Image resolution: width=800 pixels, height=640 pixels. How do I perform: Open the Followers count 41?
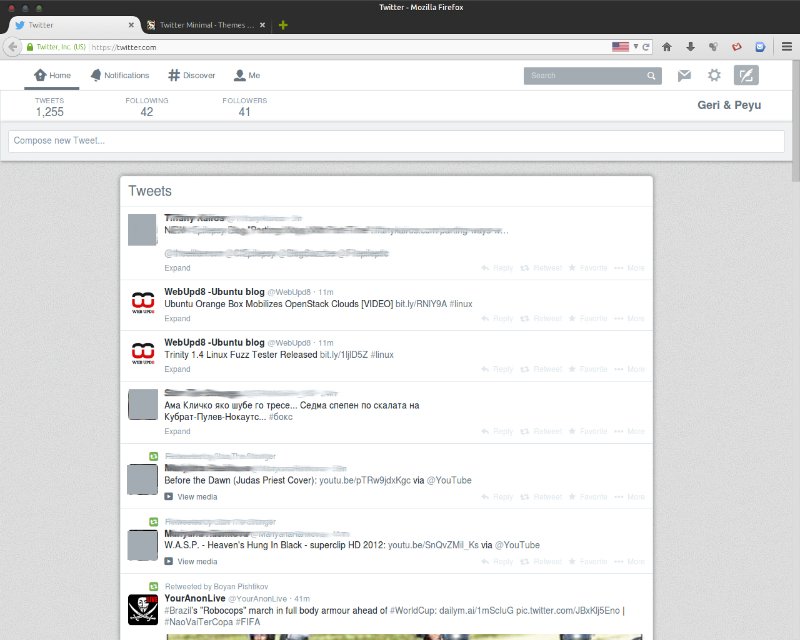pyautogui.click(x=245, y=107)
